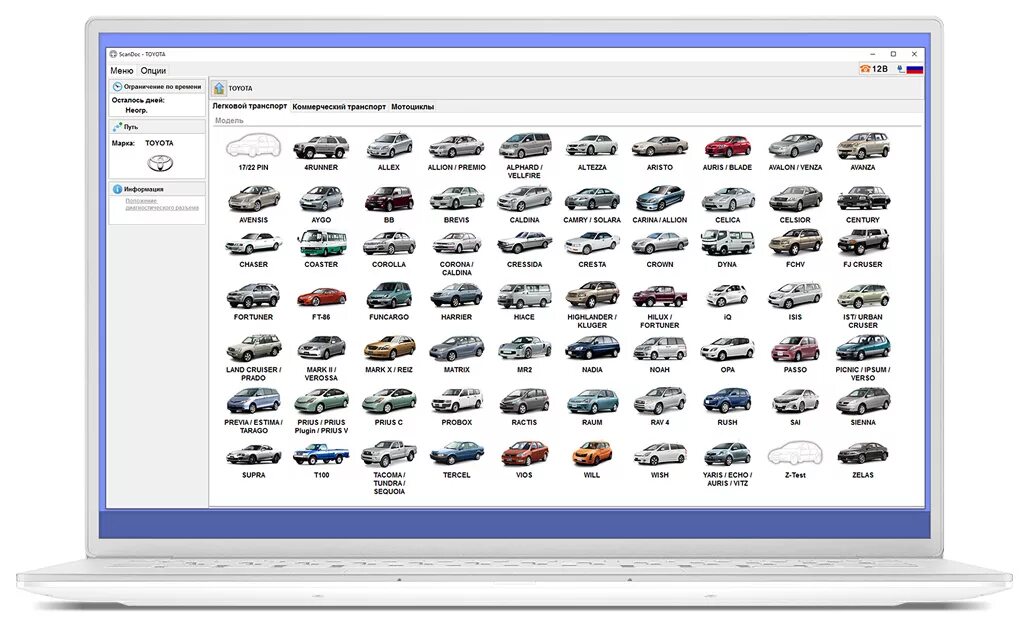Viewport: 1024px width, 626px height.
Task: Select the CELICA model
Action: (728, 204)
